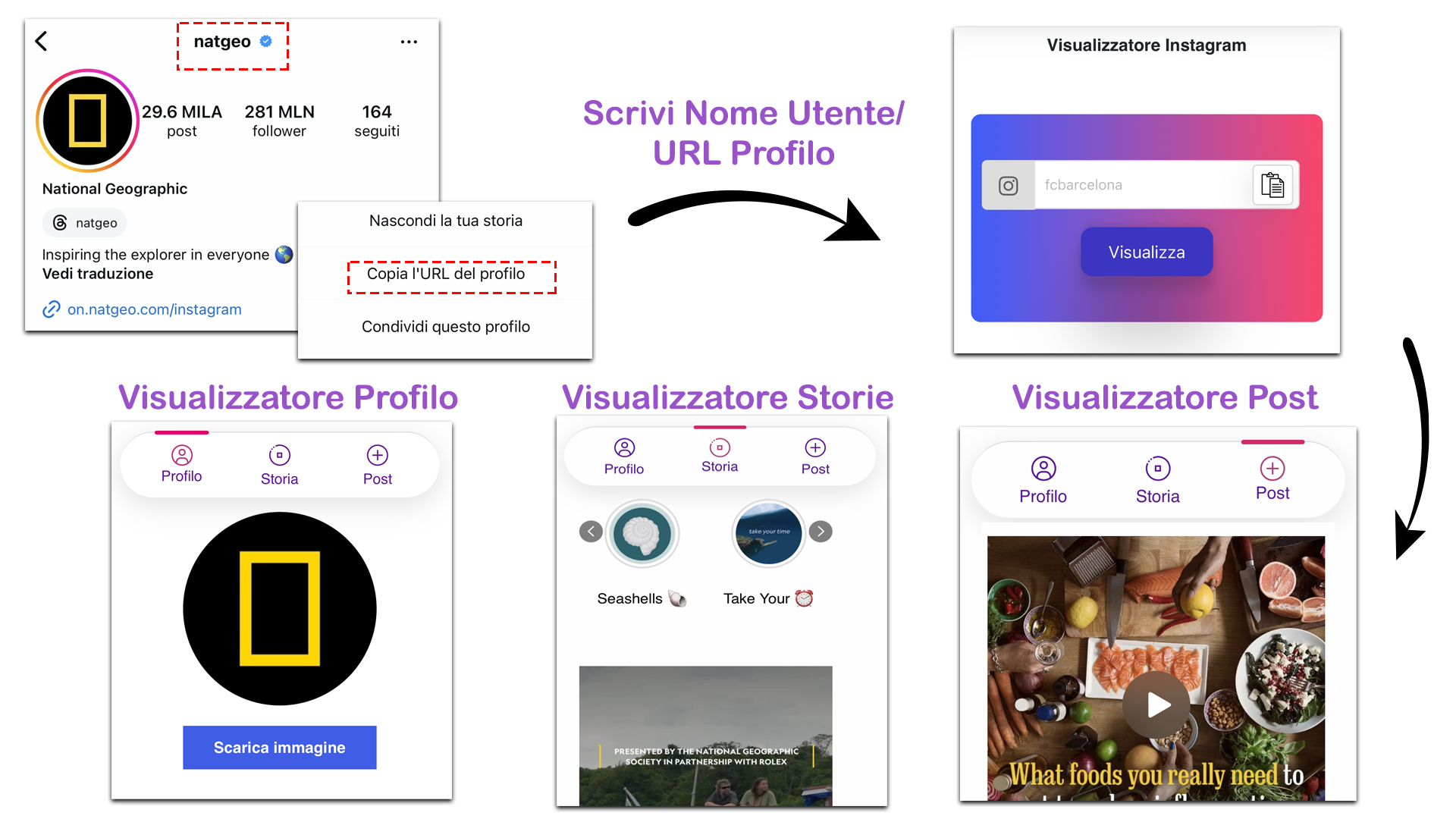Image resolution: width=1456 pixels, height=819 pixels.
Task: Click the link chain icon beside the website
Action: click(52, 309)
